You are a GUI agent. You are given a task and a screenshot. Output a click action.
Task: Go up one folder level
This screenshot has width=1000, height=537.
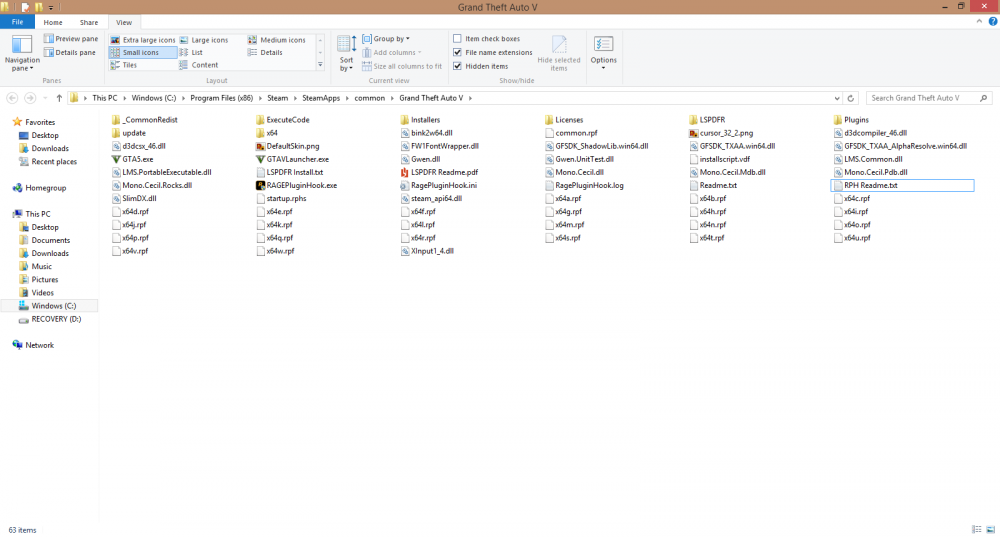click(x=59, y=98)
